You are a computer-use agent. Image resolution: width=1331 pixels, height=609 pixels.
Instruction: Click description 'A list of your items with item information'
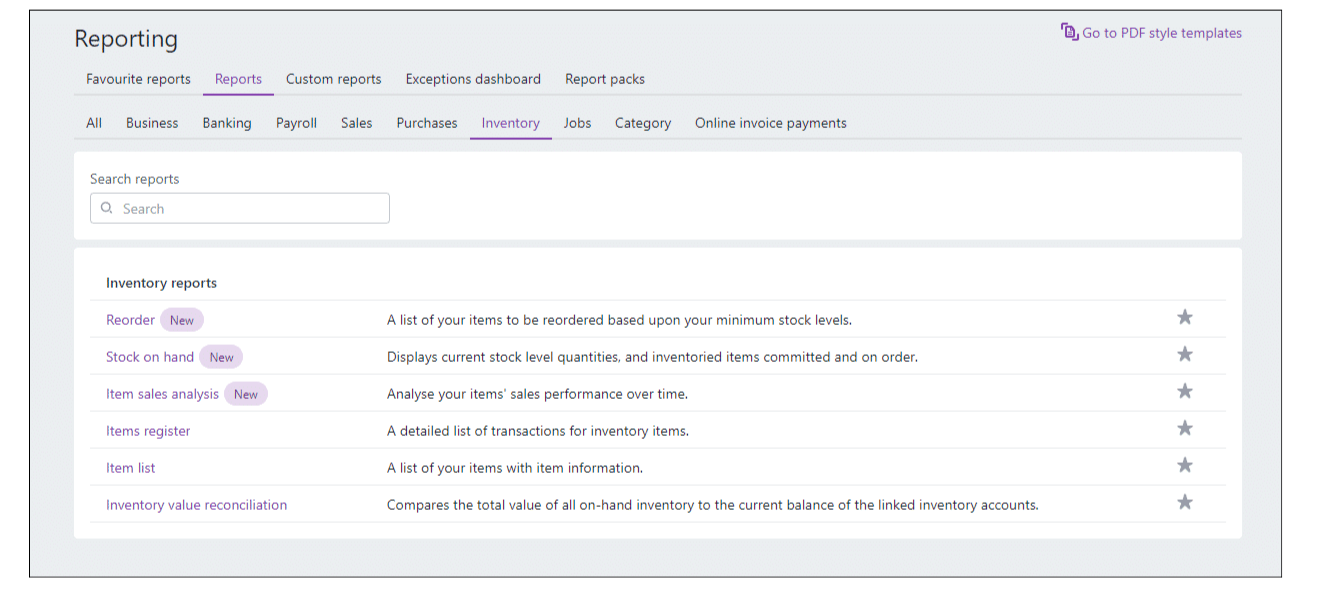click(x=515, y=468)
